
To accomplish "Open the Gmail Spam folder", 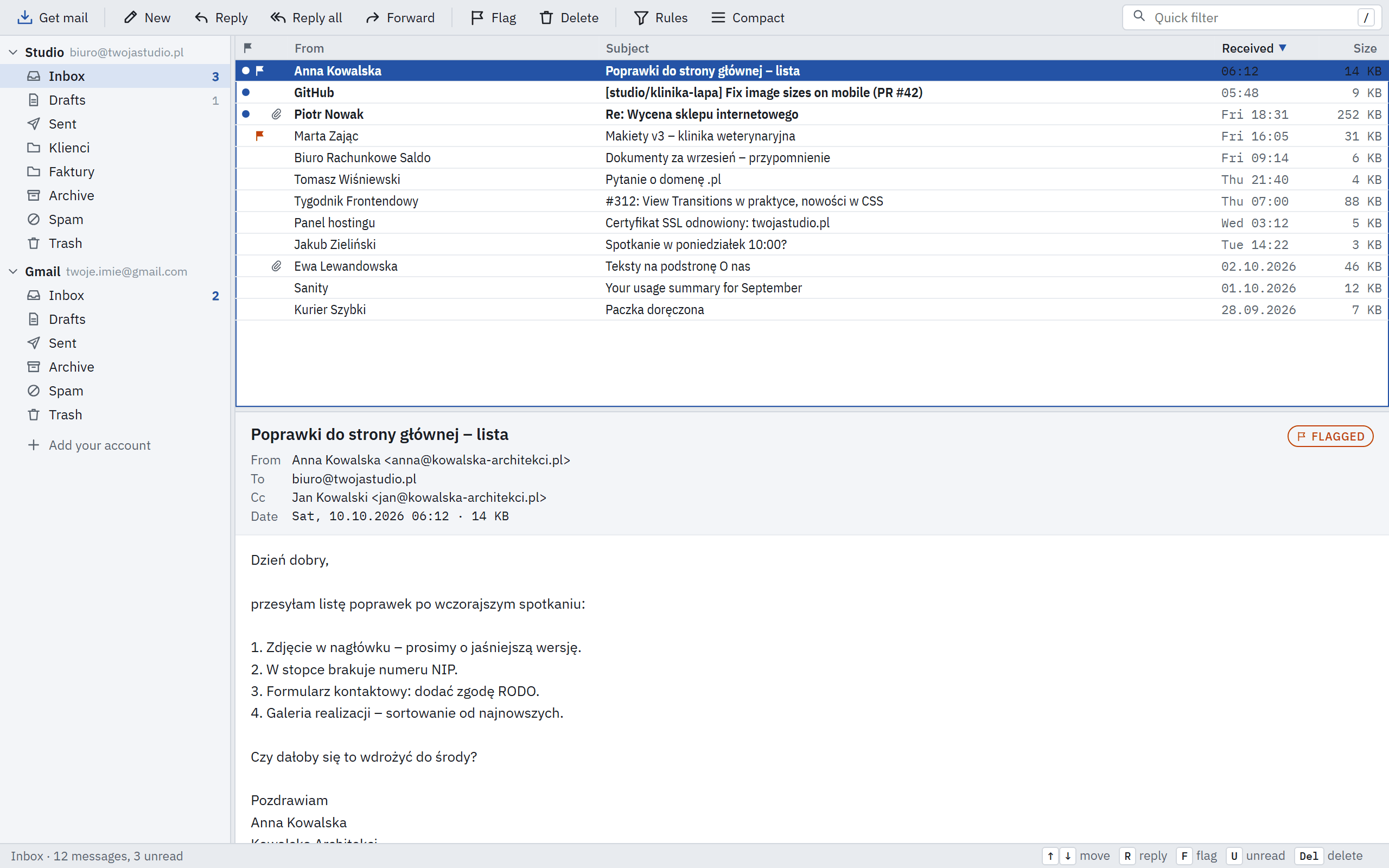I will pos(115,391).
